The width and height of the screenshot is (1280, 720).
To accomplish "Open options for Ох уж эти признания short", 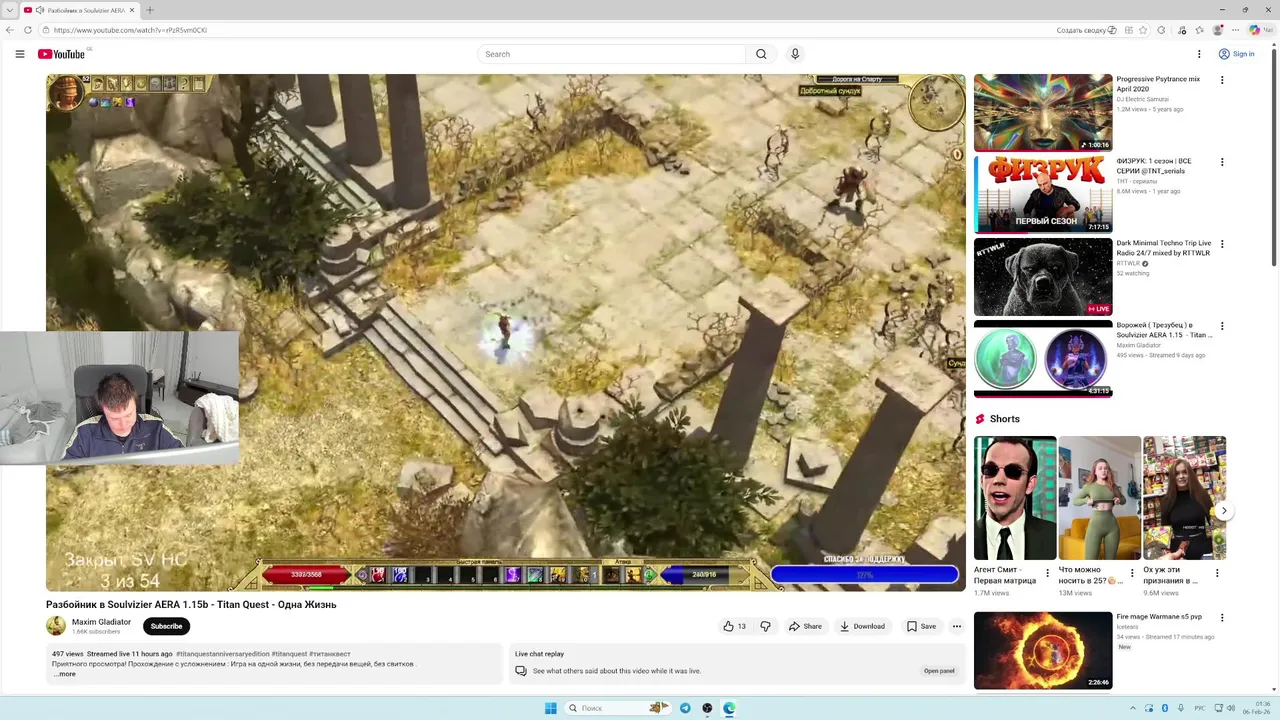I will [1217, 573].
